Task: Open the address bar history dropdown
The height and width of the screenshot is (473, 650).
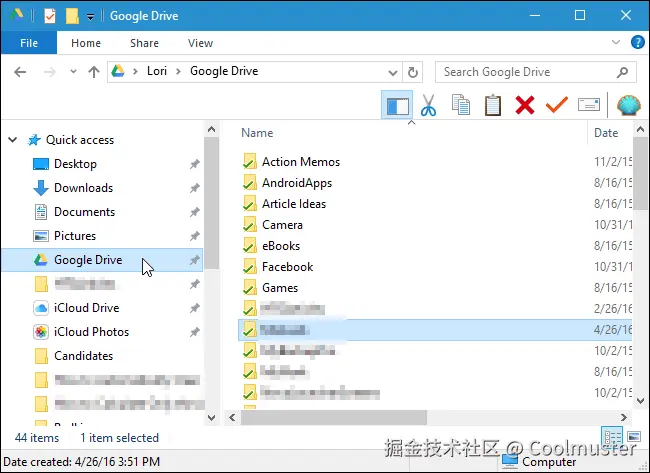Action: (x=393, y=73)
